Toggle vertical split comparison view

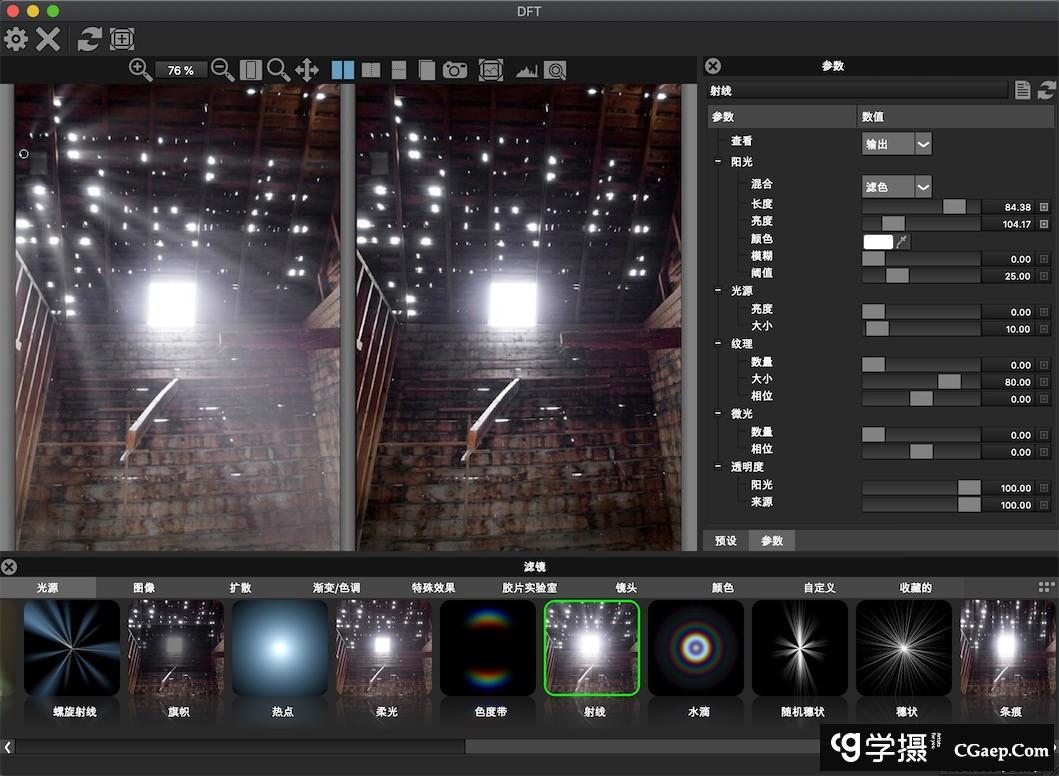371,70
